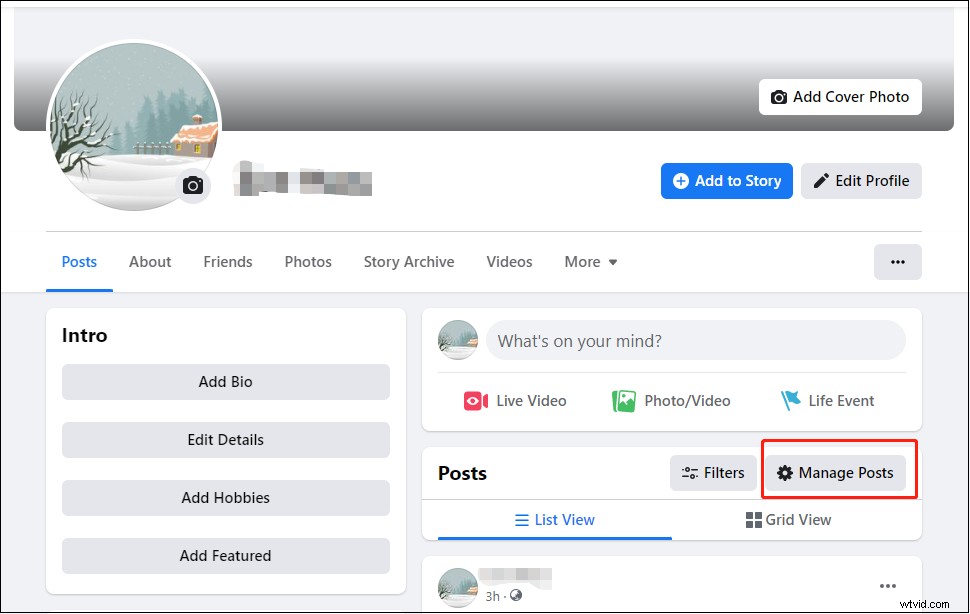The height and width of the screenshot is (614, 970).
Task: Open the Filters options for posts
Action: (x=712, y=472)
